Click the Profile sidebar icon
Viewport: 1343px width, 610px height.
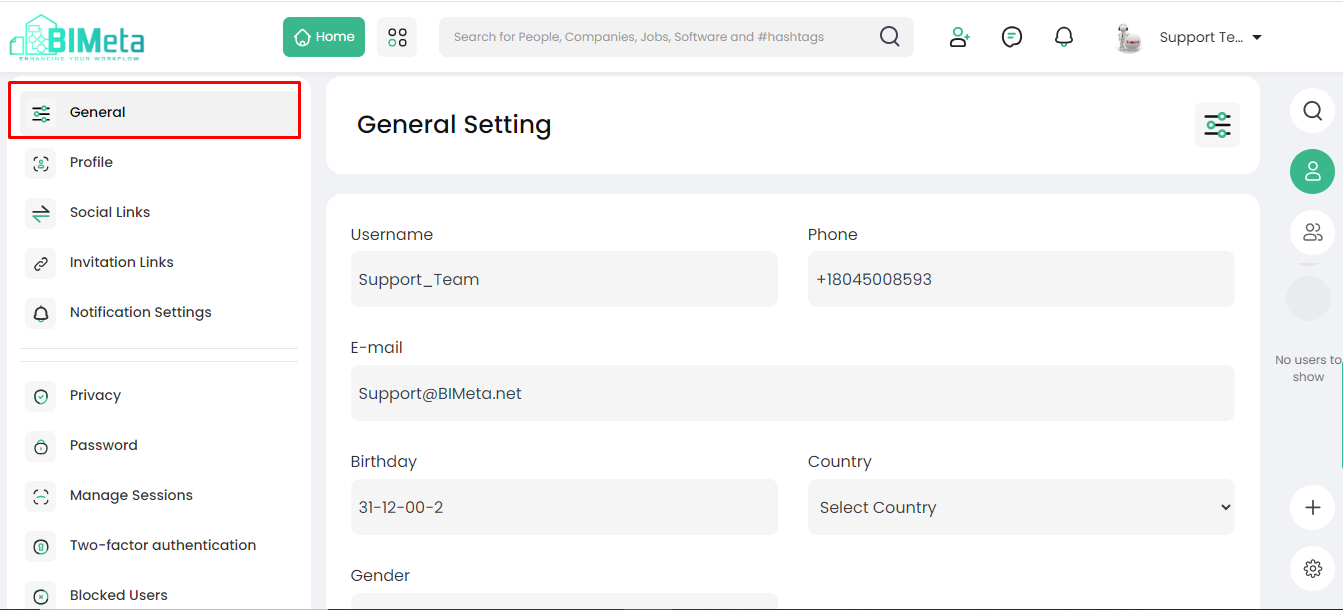click(x=41, y=163)
